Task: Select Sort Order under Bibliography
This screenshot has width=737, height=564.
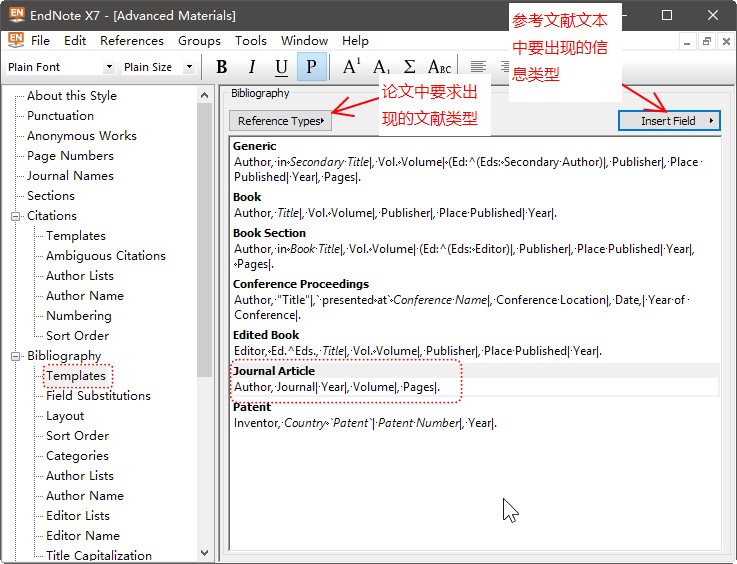Action: point(78,436)
